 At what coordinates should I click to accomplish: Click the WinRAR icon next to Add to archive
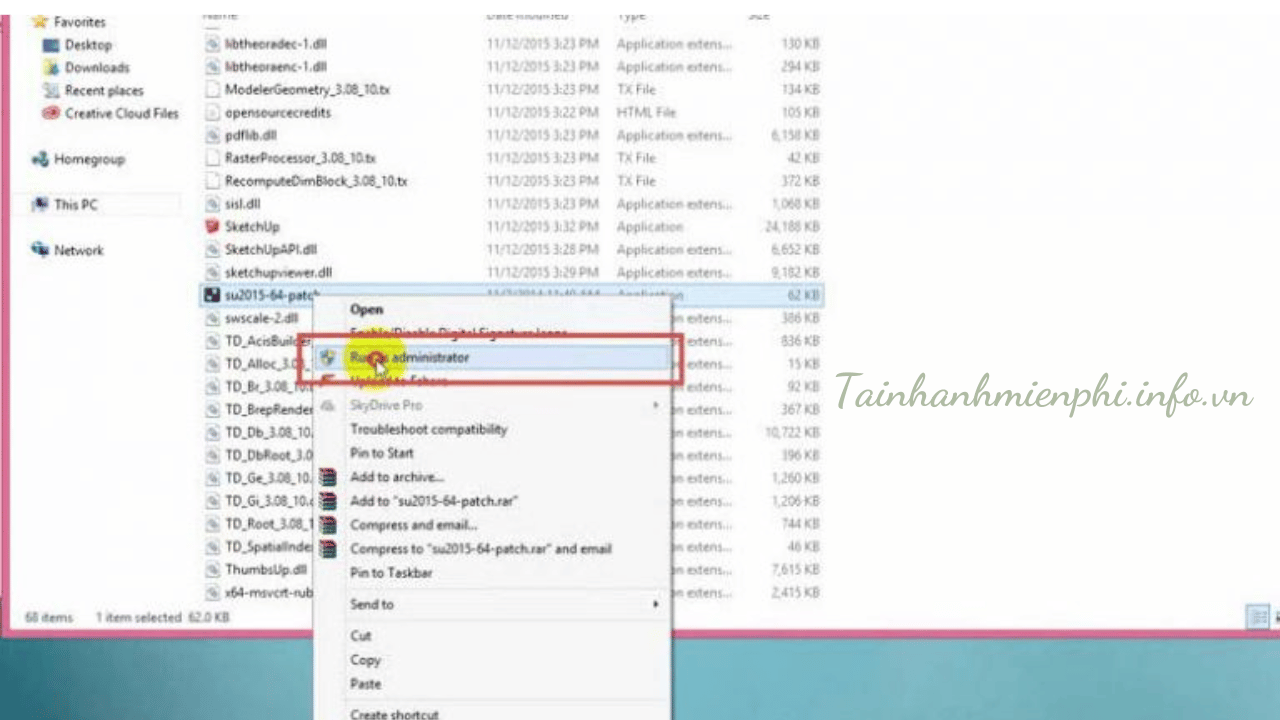328,477
